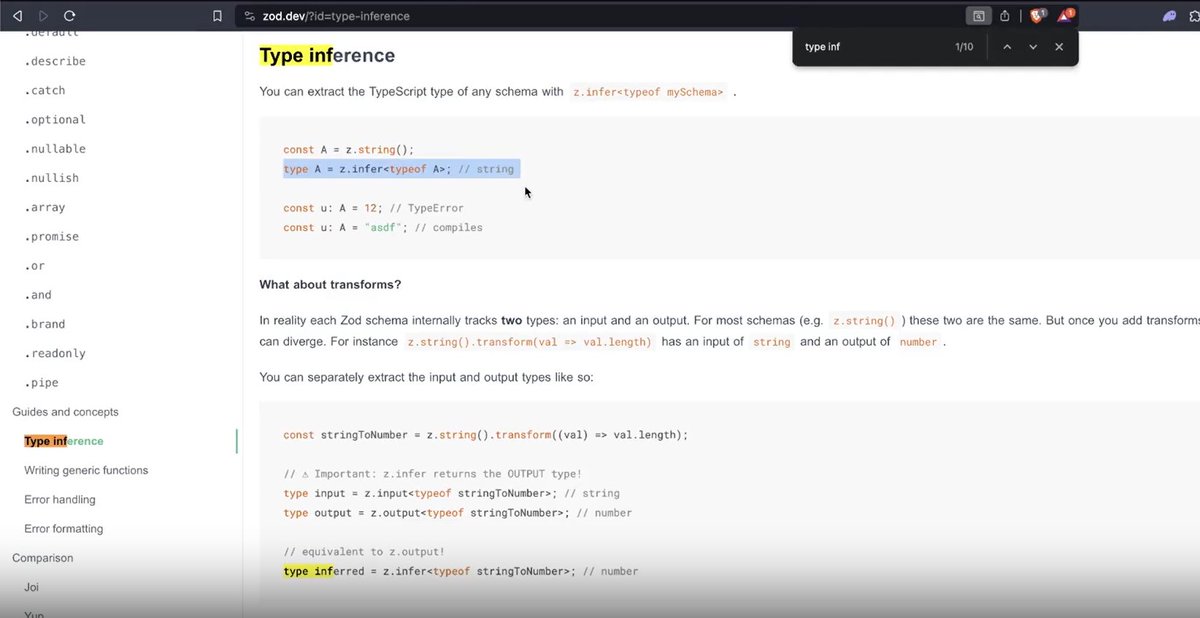Click highlighted line 'type A = z.infer<typeof A>'
The height and width of the screenshot is (618, 1200).
pyautogui.click(x=399, y=169)
